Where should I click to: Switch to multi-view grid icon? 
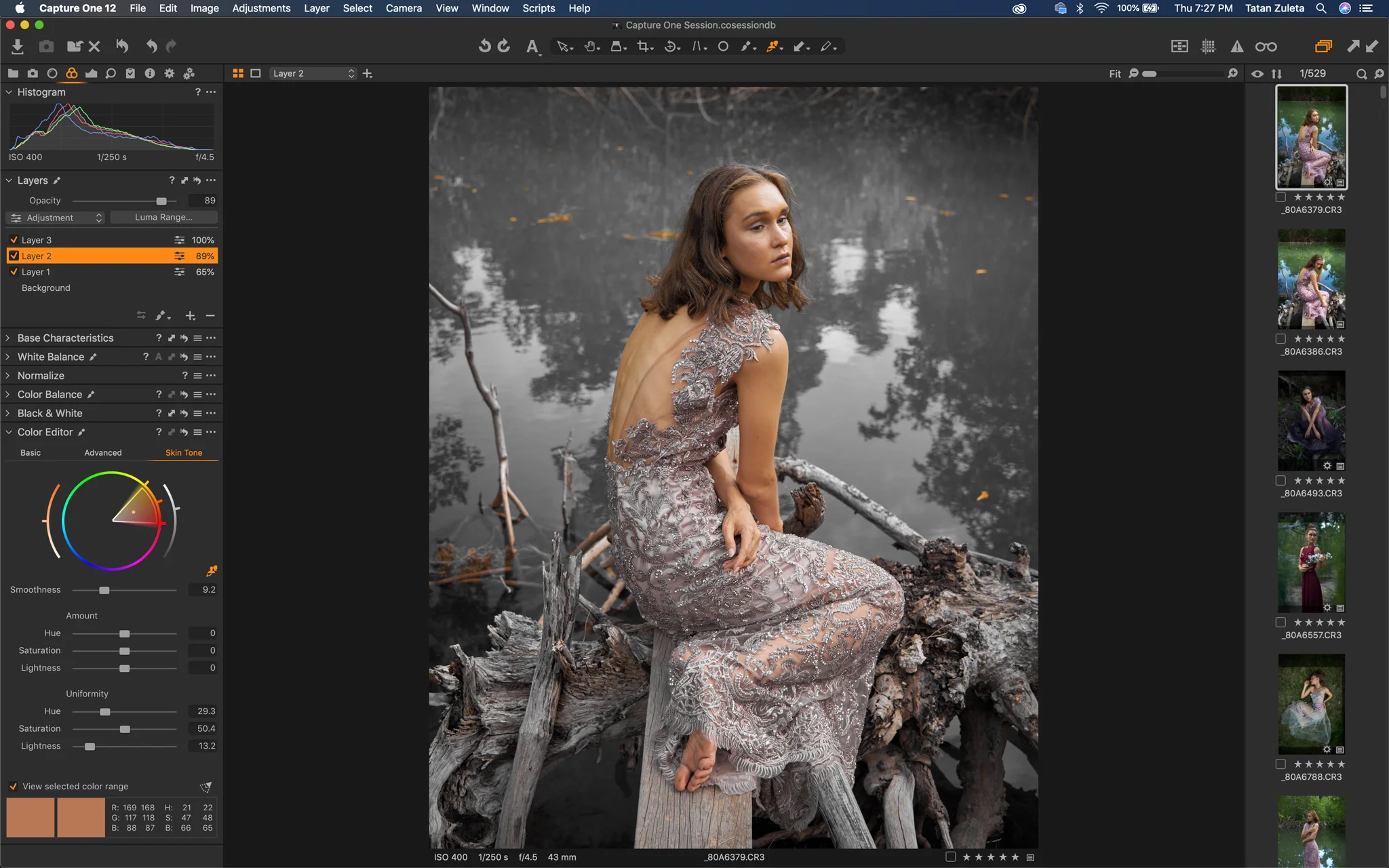tap(238, 73)
